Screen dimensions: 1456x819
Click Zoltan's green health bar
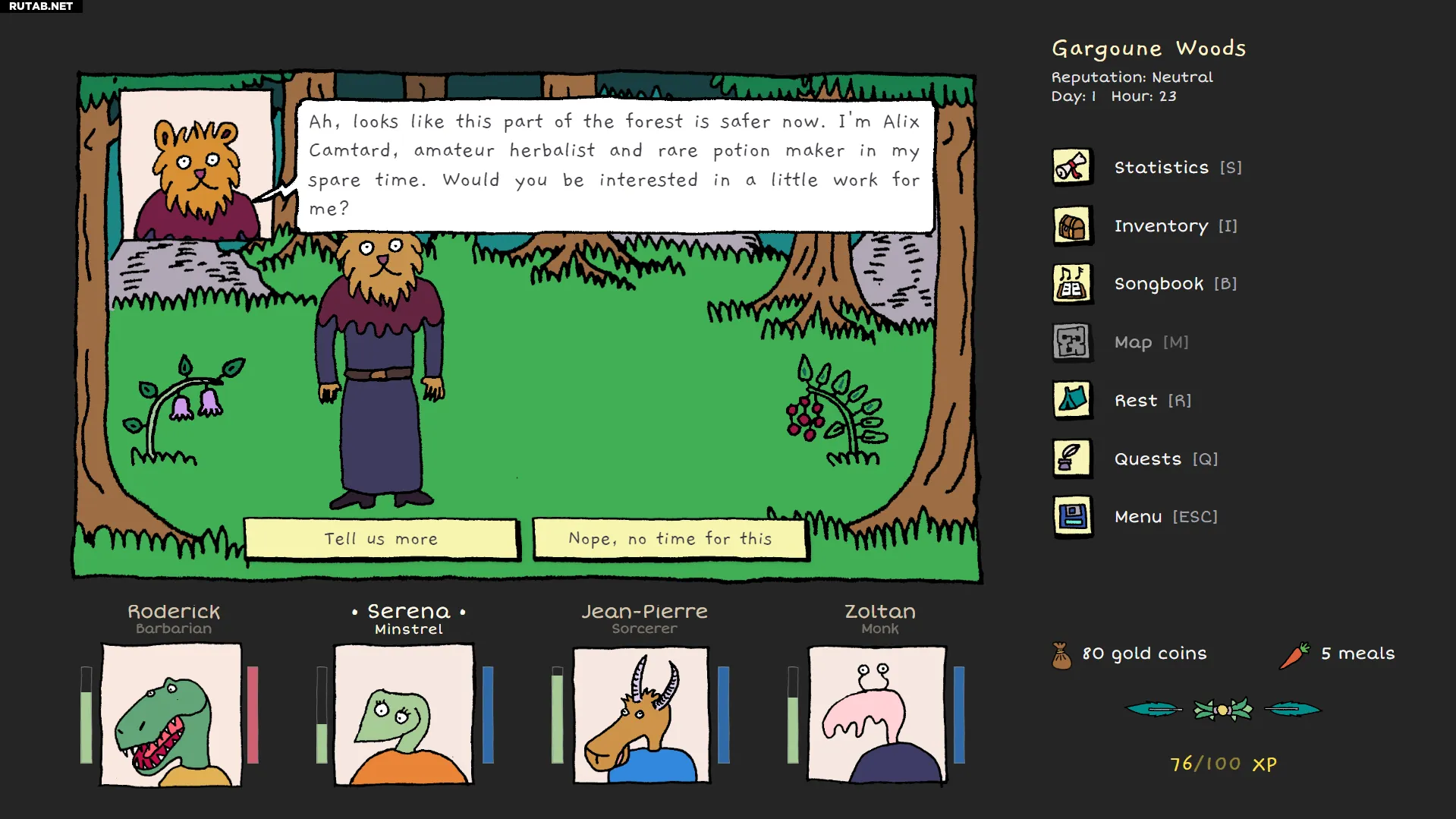pyautogui.click(x=793, y=715)
